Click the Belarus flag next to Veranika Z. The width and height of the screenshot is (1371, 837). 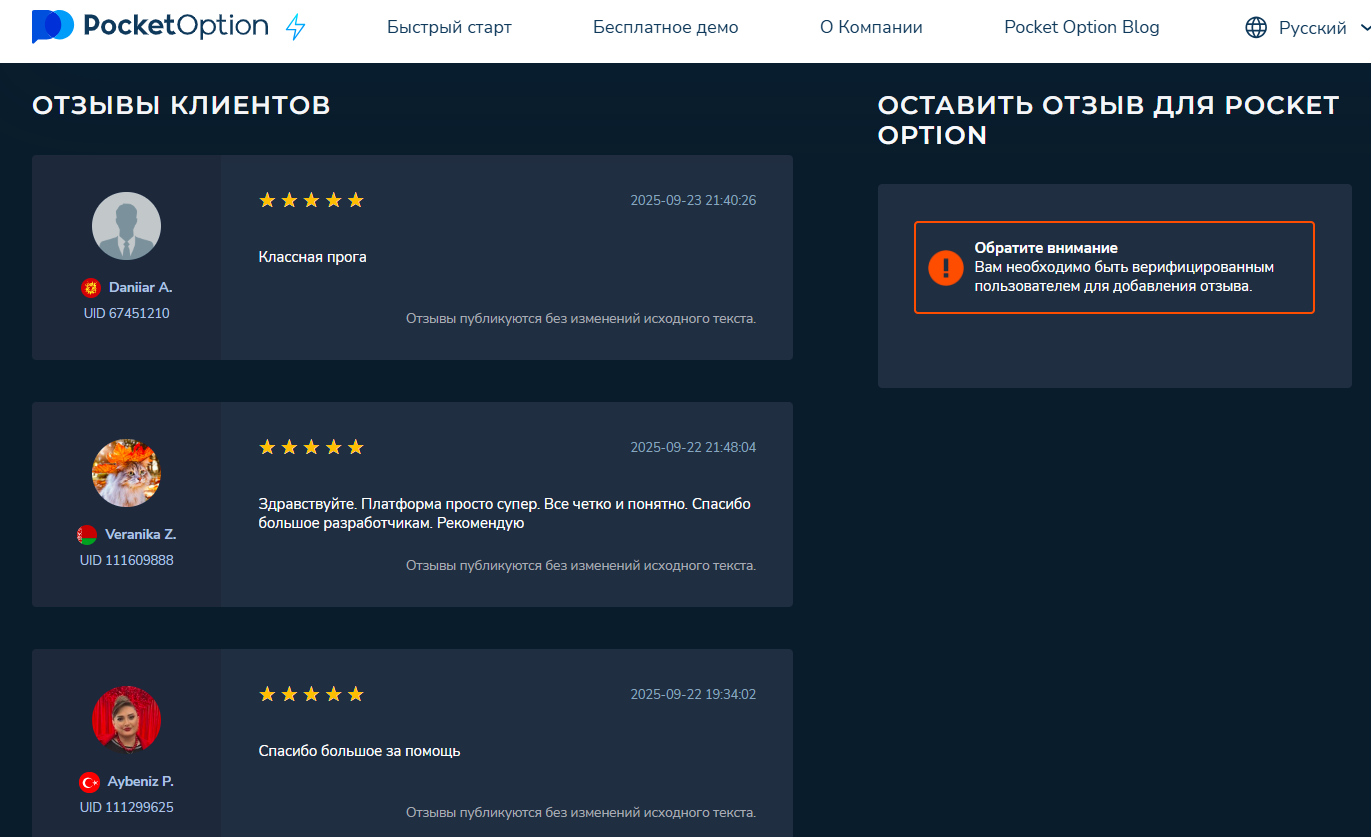[87, 535]
